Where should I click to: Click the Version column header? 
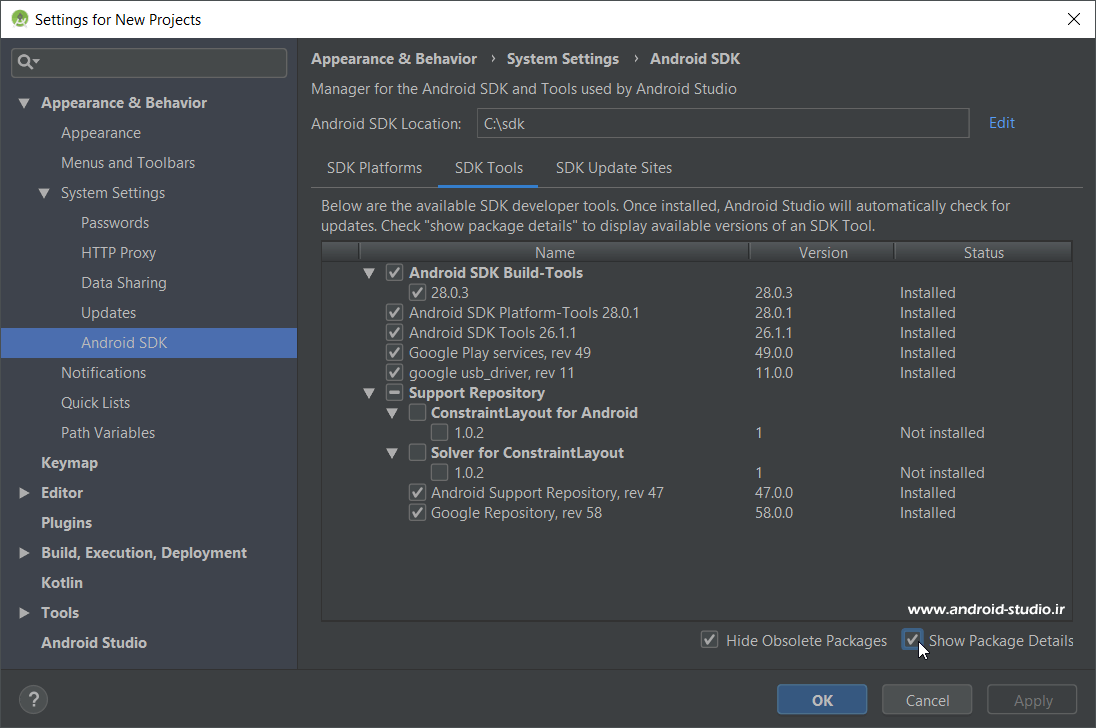point(822,252)
